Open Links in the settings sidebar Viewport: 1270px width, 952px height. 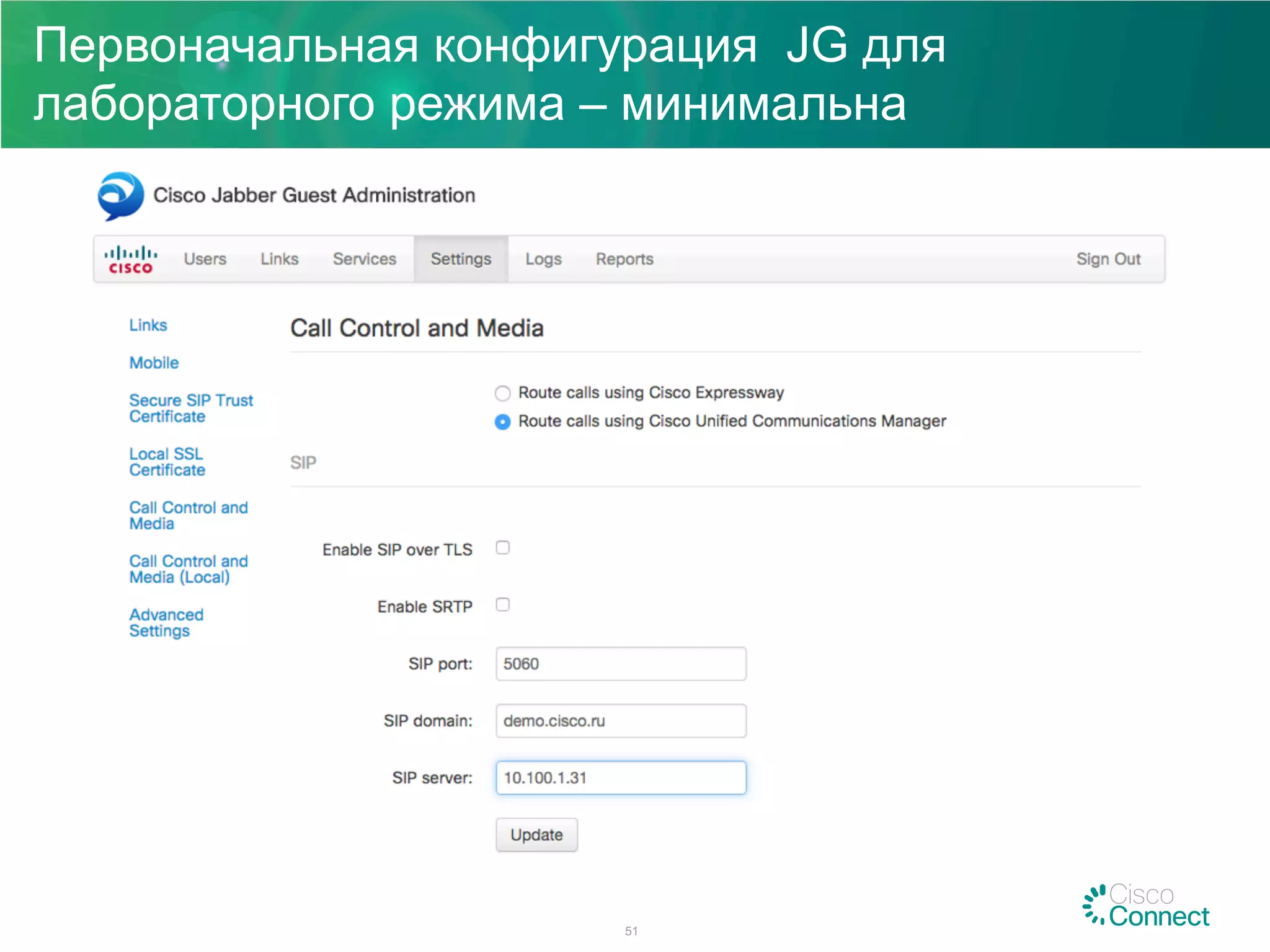[148, 325]
